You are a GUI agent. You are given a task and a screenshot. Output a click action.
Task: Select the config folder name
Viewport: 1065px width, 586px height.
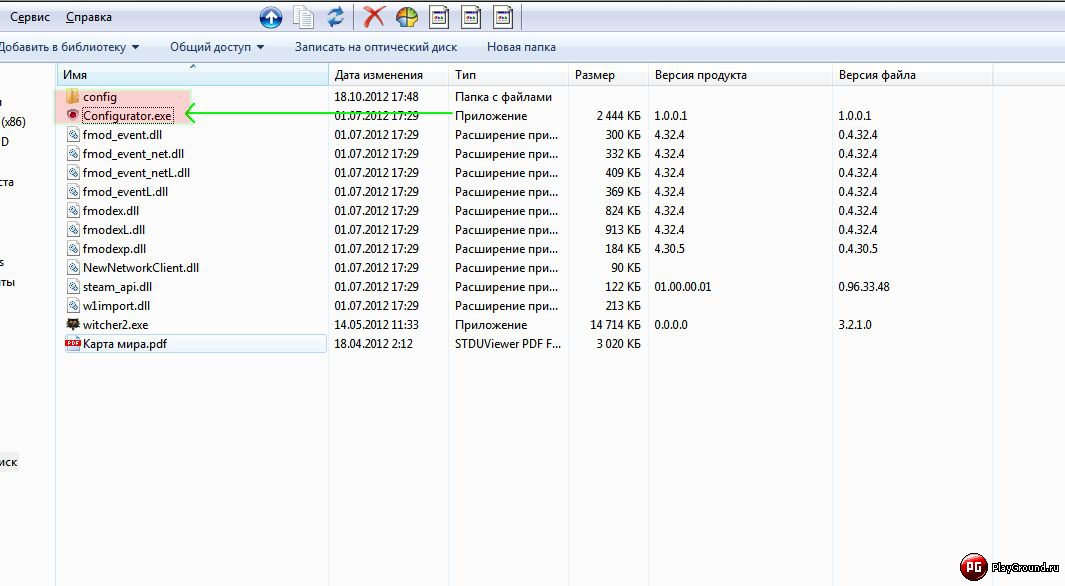pos(100,97)
